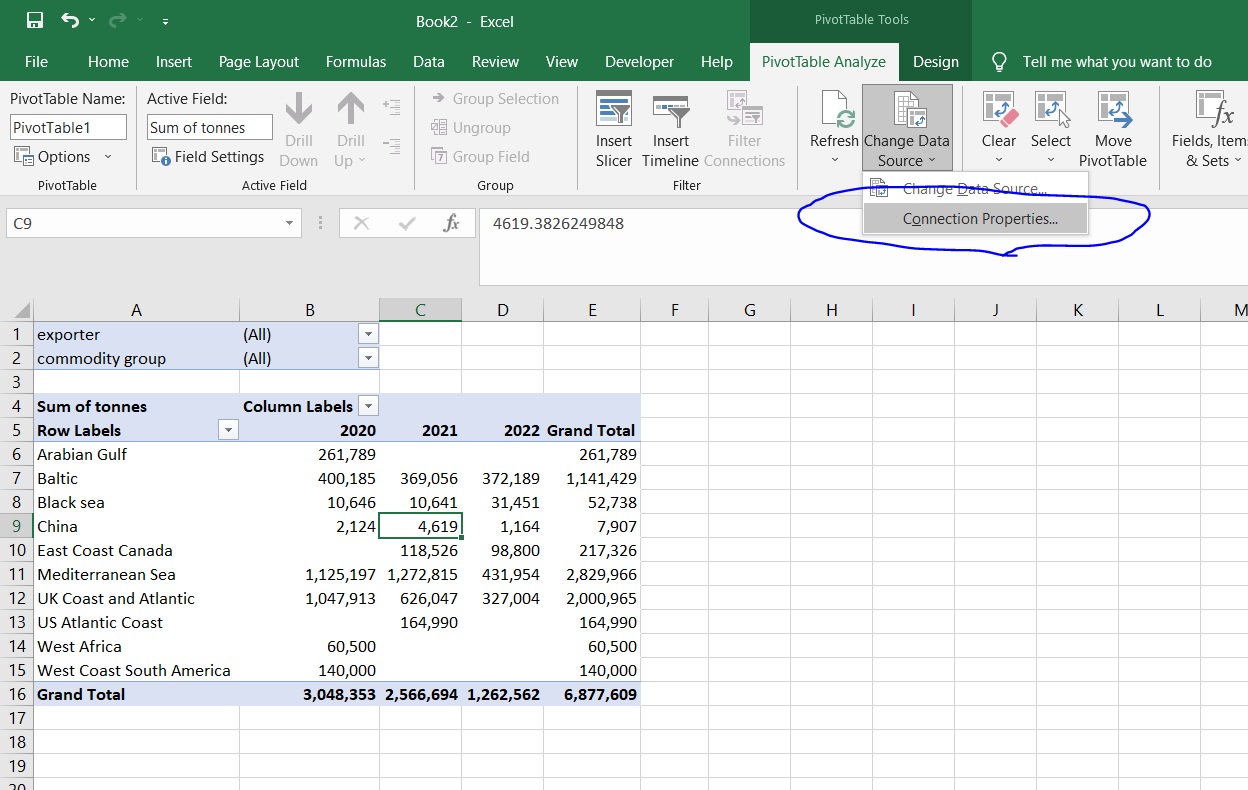Click the insert function fx icon
The height and width of the screenshot is (790, 1248).
tap(451, 224)
